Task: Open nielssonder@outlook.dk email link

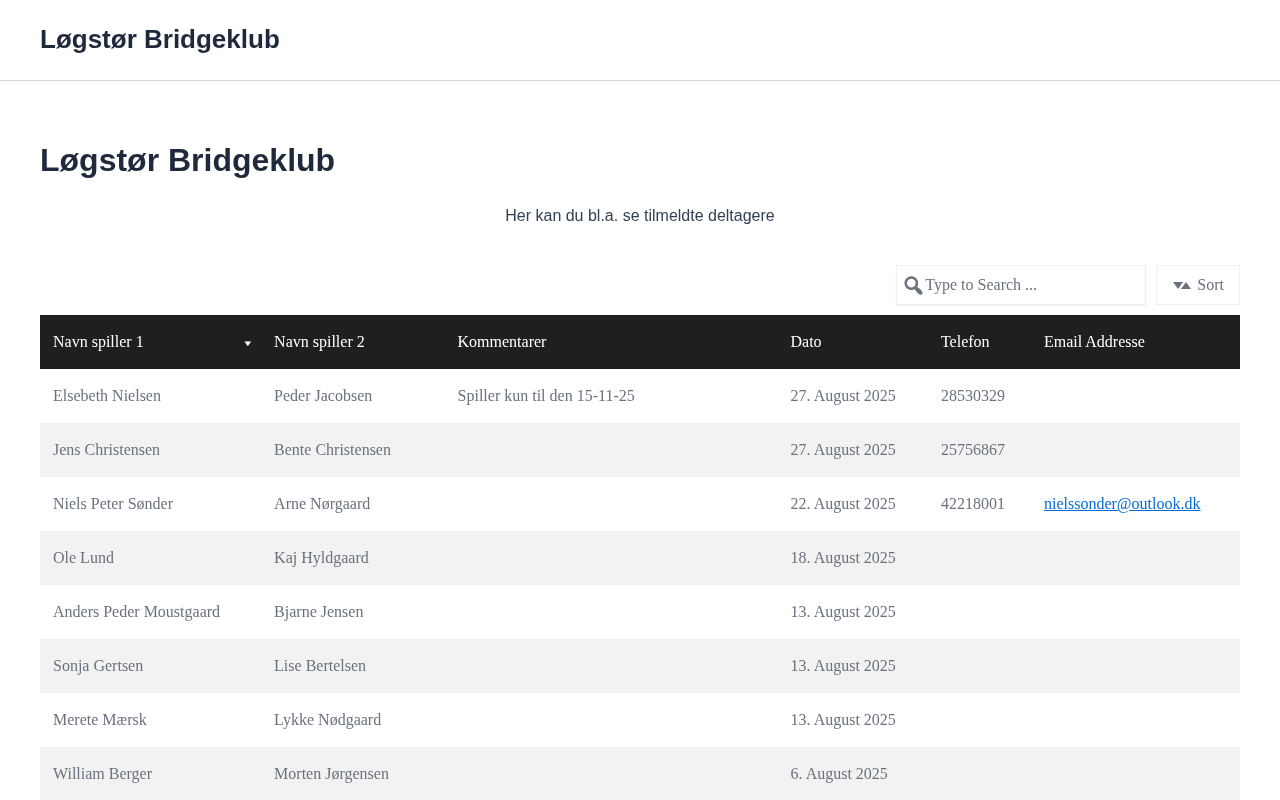Action: point(1121,504)
